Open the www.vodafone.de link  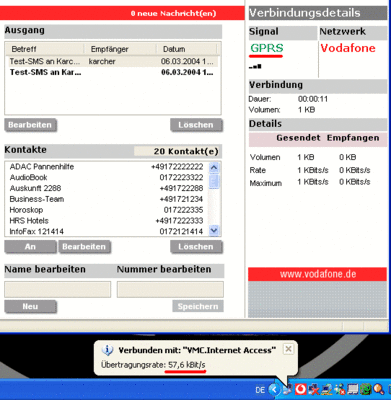318,274
